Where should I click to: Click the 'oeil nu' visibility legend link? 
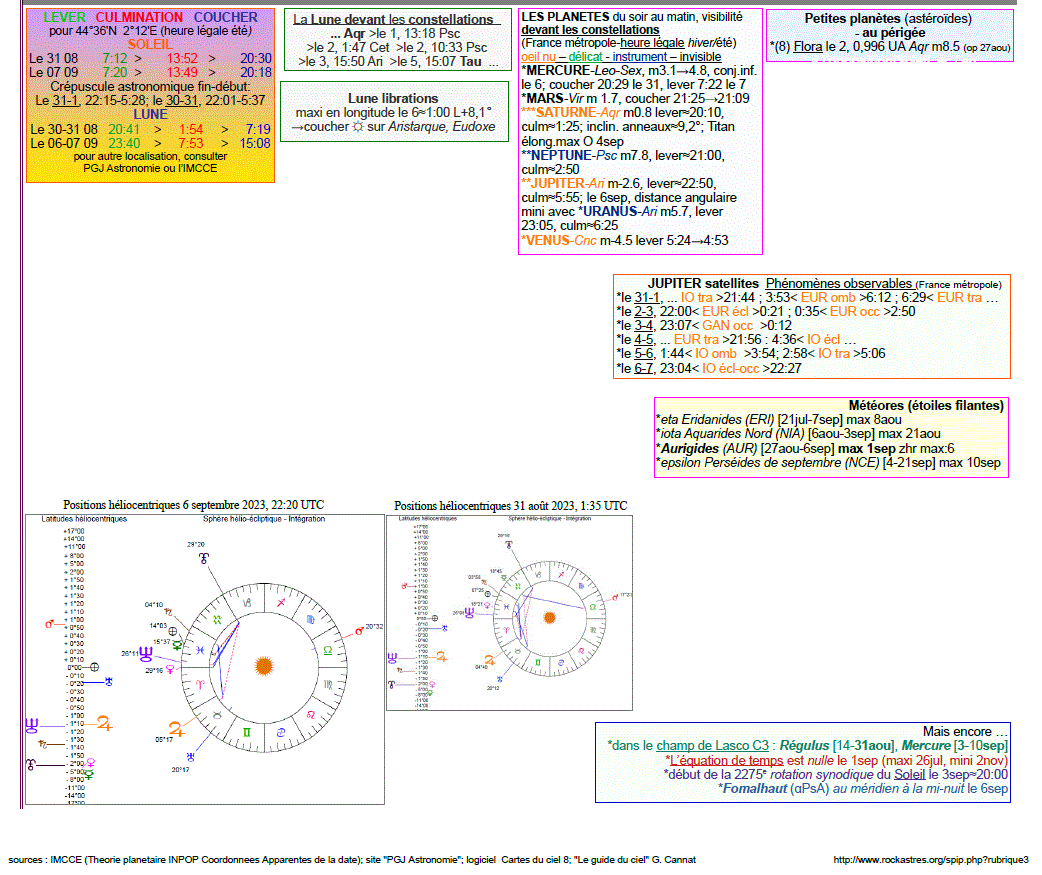point(538,57)
